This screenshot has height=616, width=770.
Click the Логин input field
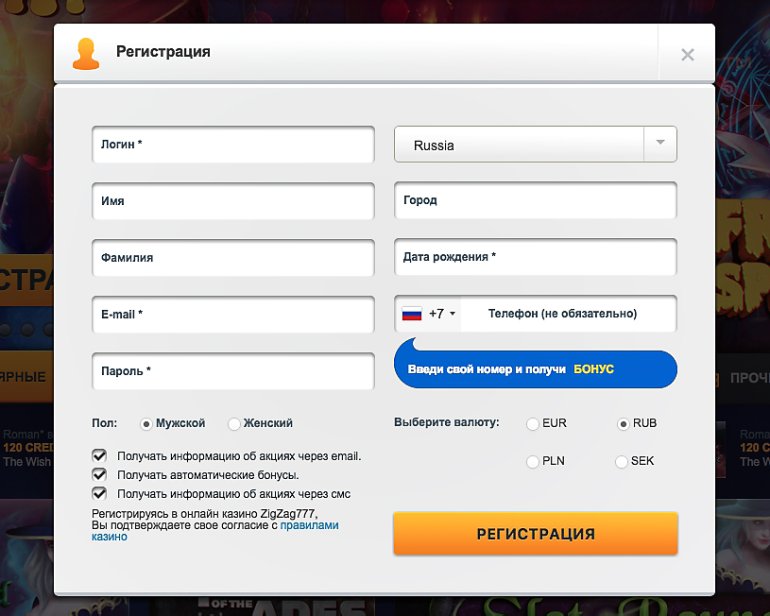pos(233,144)
